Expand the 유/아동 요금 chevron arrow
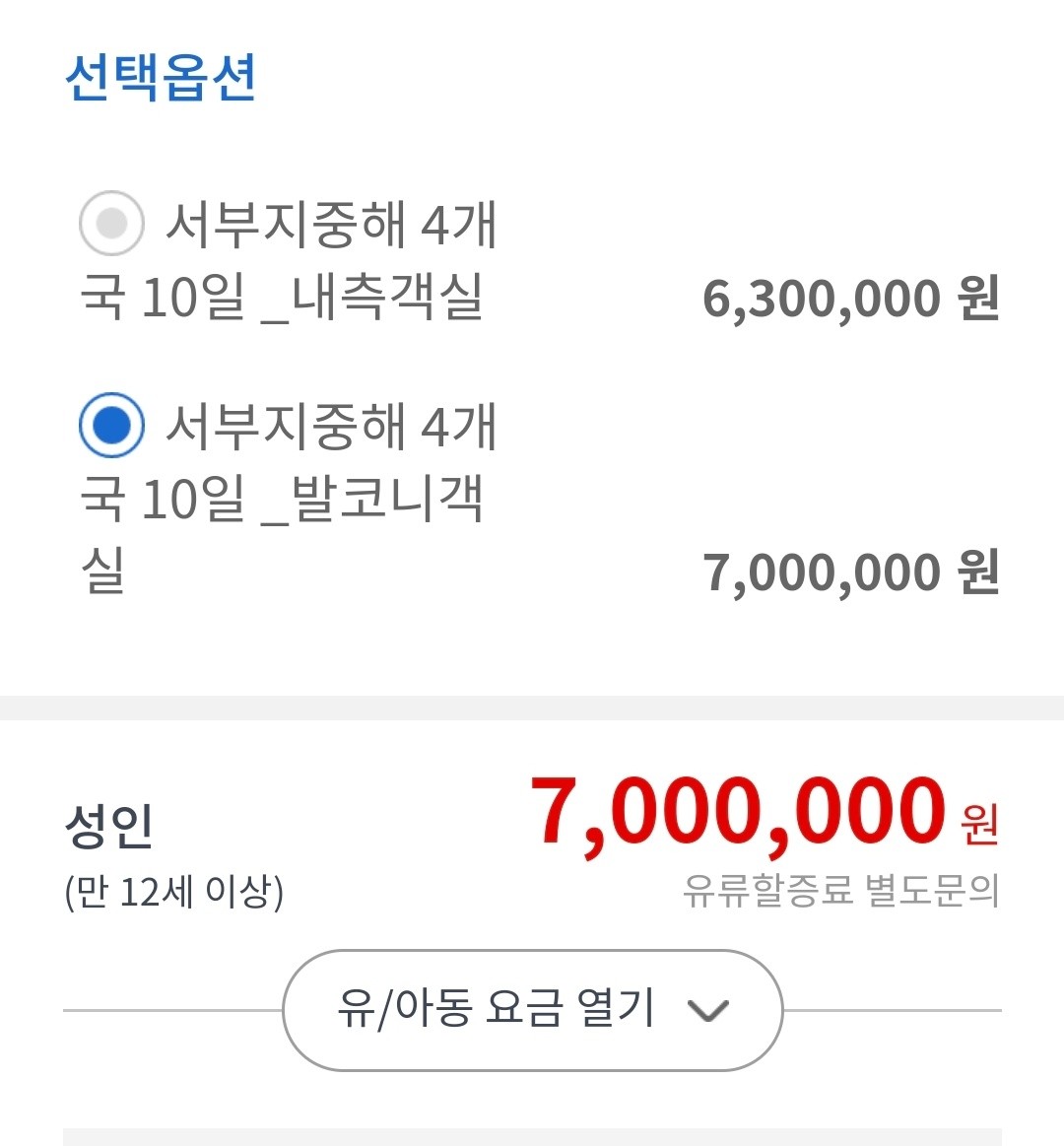This screenshot has height=1146, width=1064. [x=707, y=1010]
